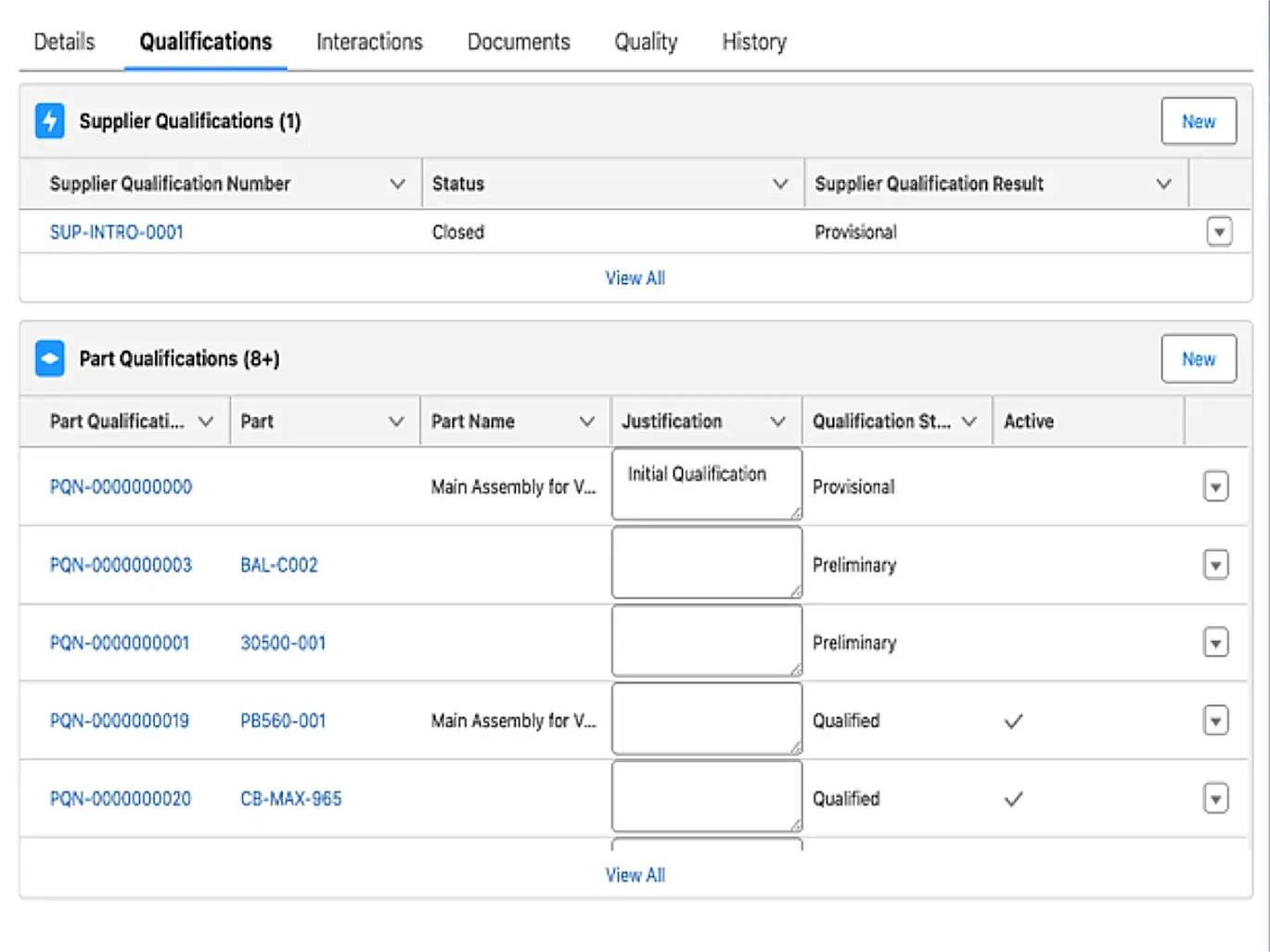Open row actions for PQN-0000000000
The width and height of the screenshot is (1270, 952).
[1216, 486]
